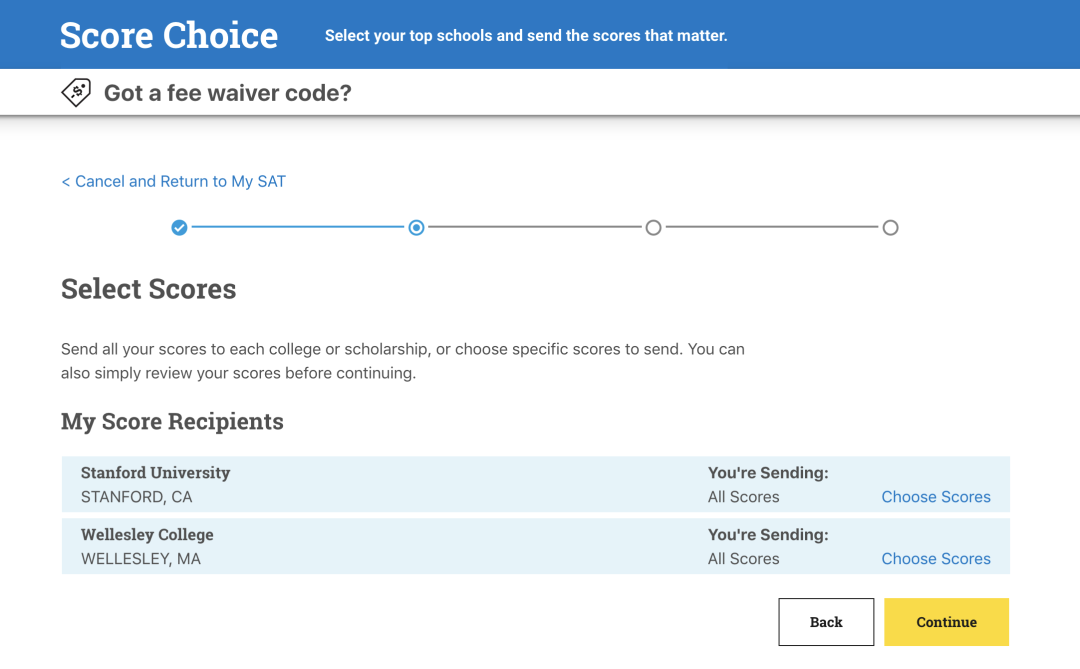This screenshot has height=669, width=1080.
Task: Click the blue progress line between steps one and two
Action: tap(297, 228)
